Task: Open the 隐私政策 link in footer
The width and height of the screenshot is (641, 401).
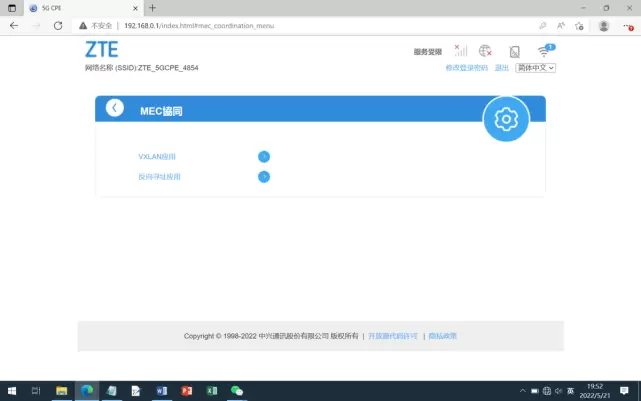Action: 442,336
